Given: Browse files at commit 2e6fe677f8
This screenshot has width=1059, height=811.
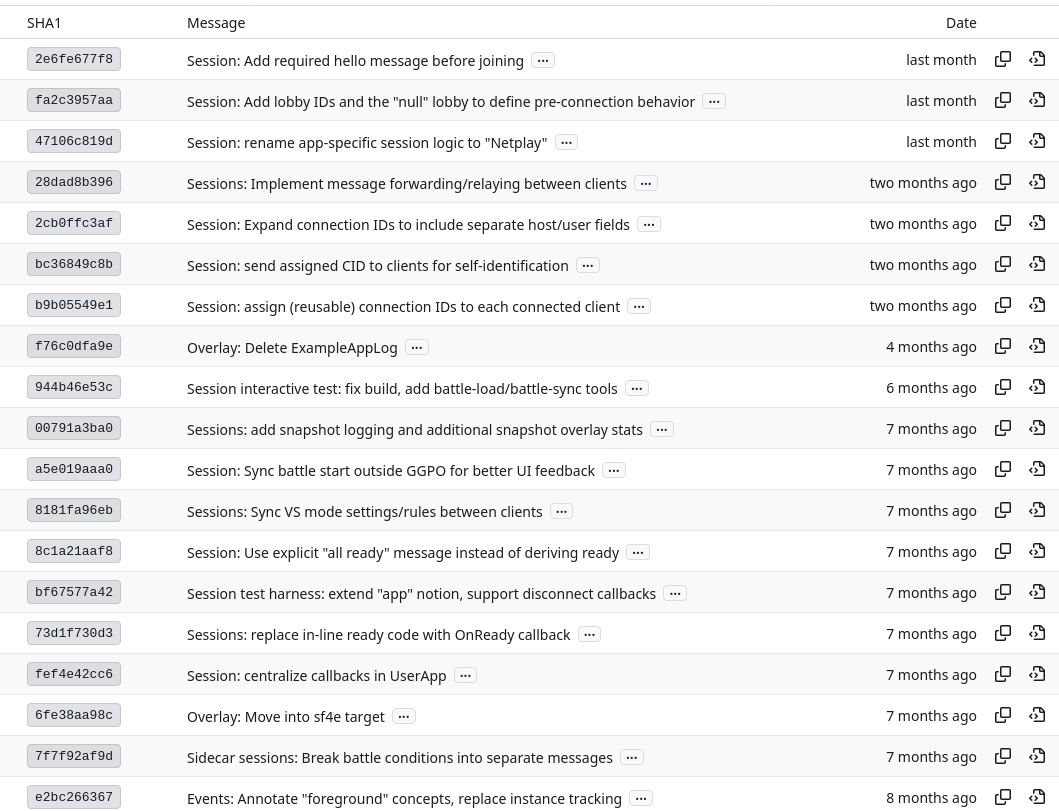Looking at the screenshot, I should tap(1037, 59).
